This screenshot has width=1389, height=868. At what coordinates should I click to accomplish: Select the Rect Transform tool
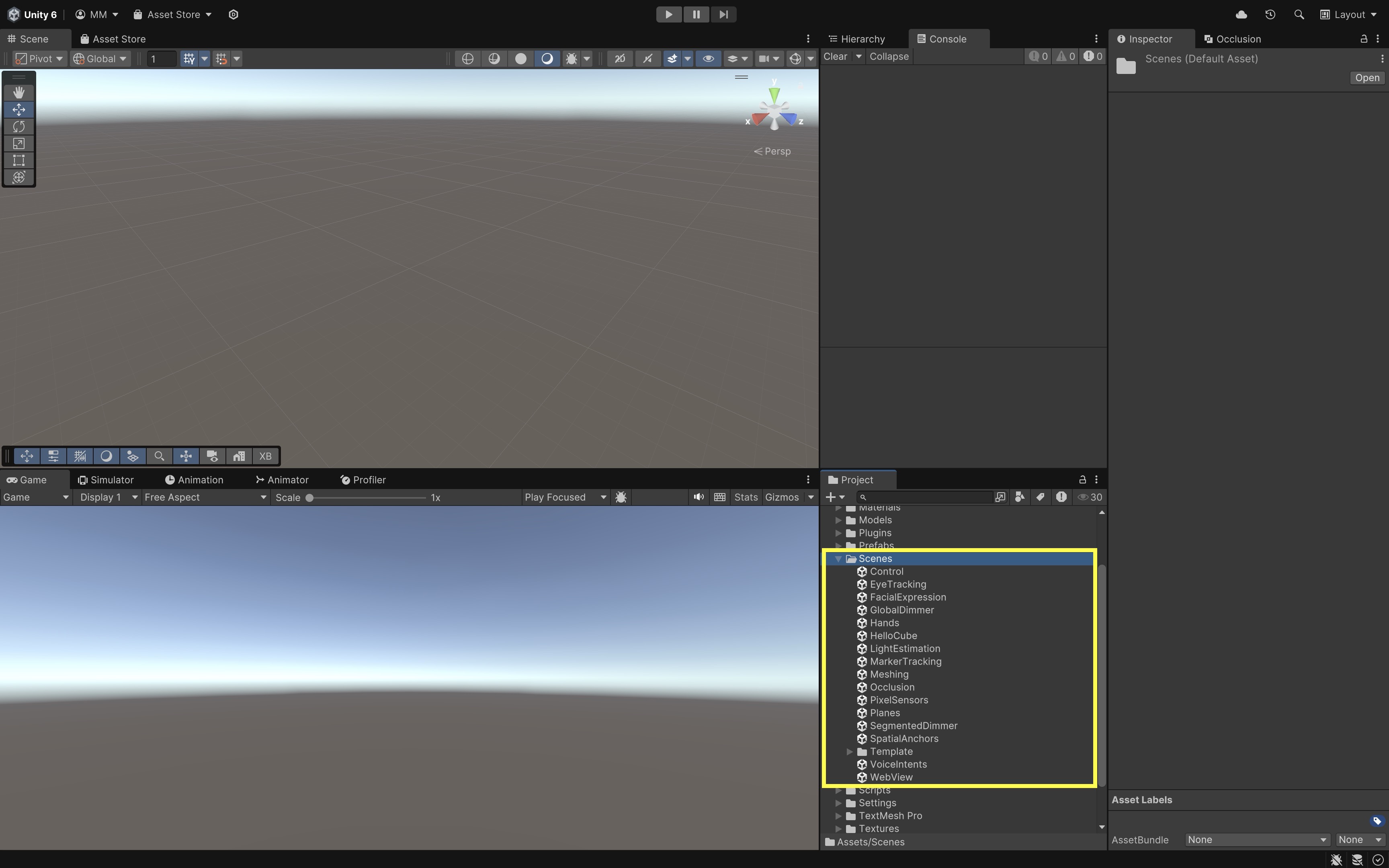click(19, 160)
